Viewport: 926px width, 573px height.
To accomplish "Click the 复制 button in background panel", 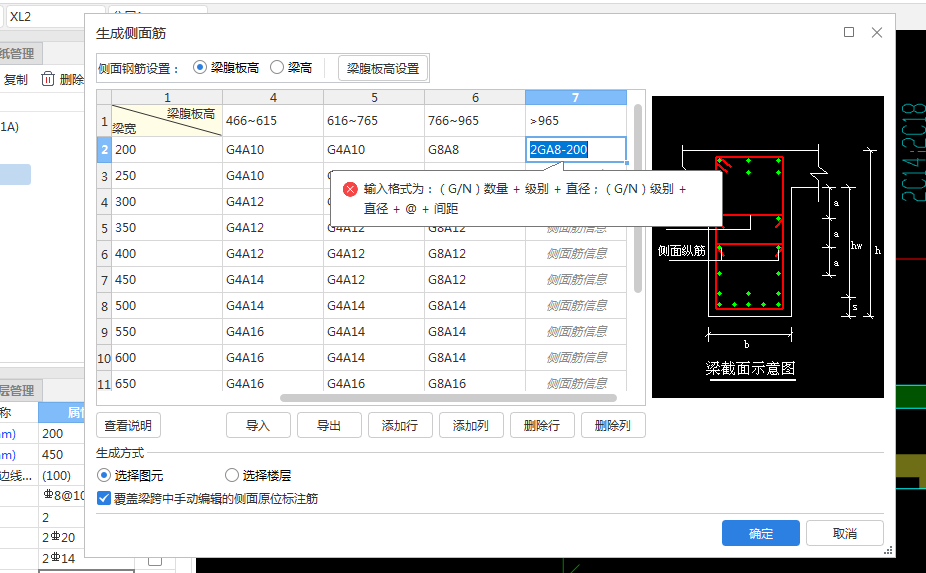I will pos(16,79).
